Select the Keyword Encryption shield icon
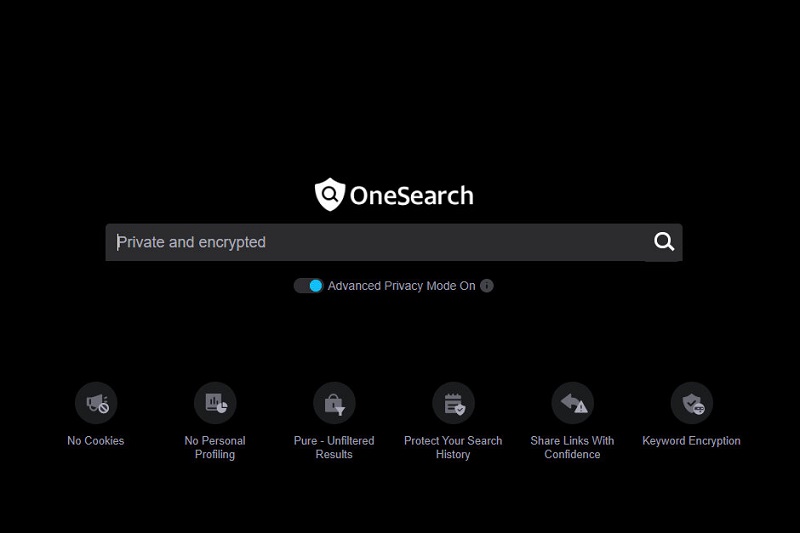800x533 pixels. pos(691,403)
